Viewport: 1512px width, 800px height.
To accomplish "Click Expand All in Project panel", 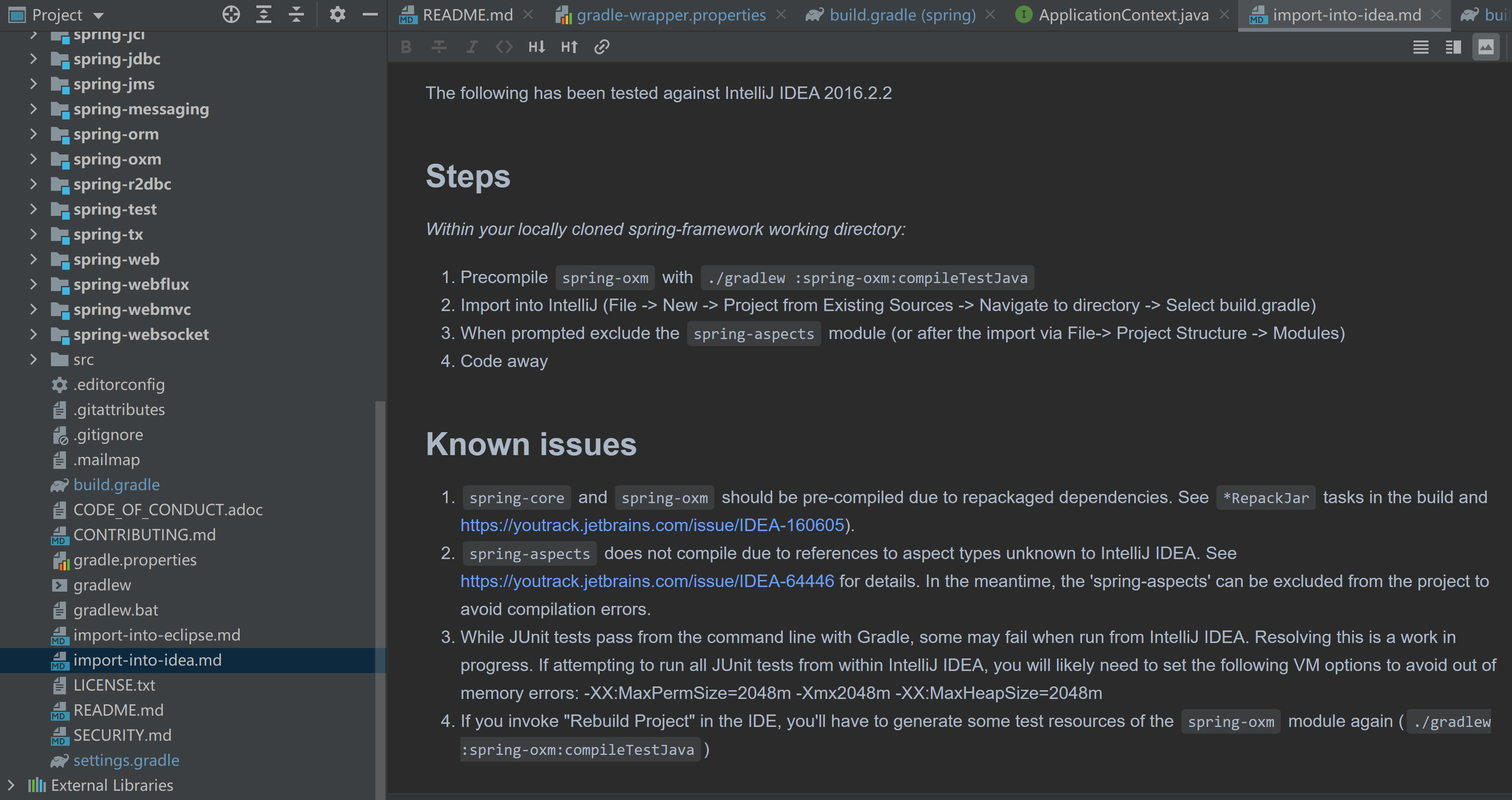I will 264,15.
